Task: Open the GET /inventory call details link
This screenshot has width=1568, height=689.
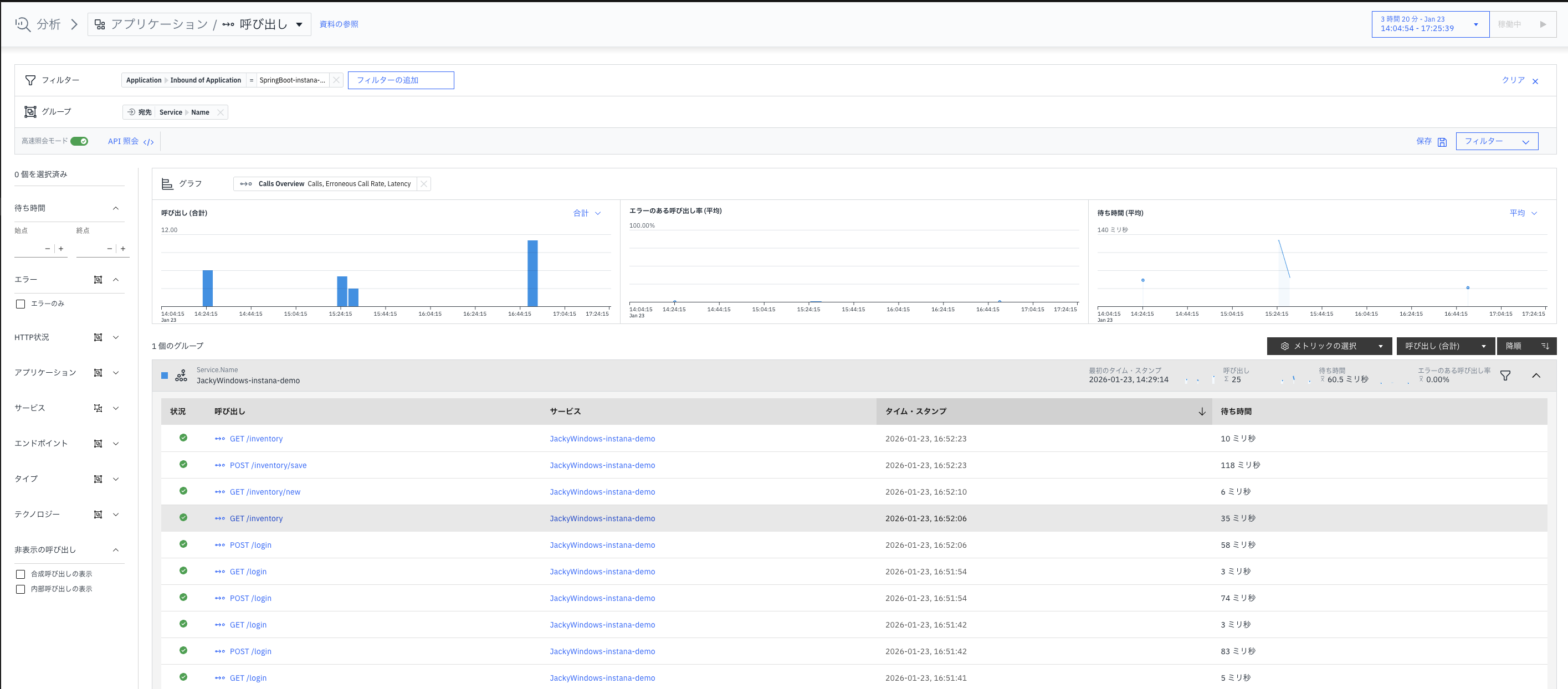Action: (x=255, y=438)
